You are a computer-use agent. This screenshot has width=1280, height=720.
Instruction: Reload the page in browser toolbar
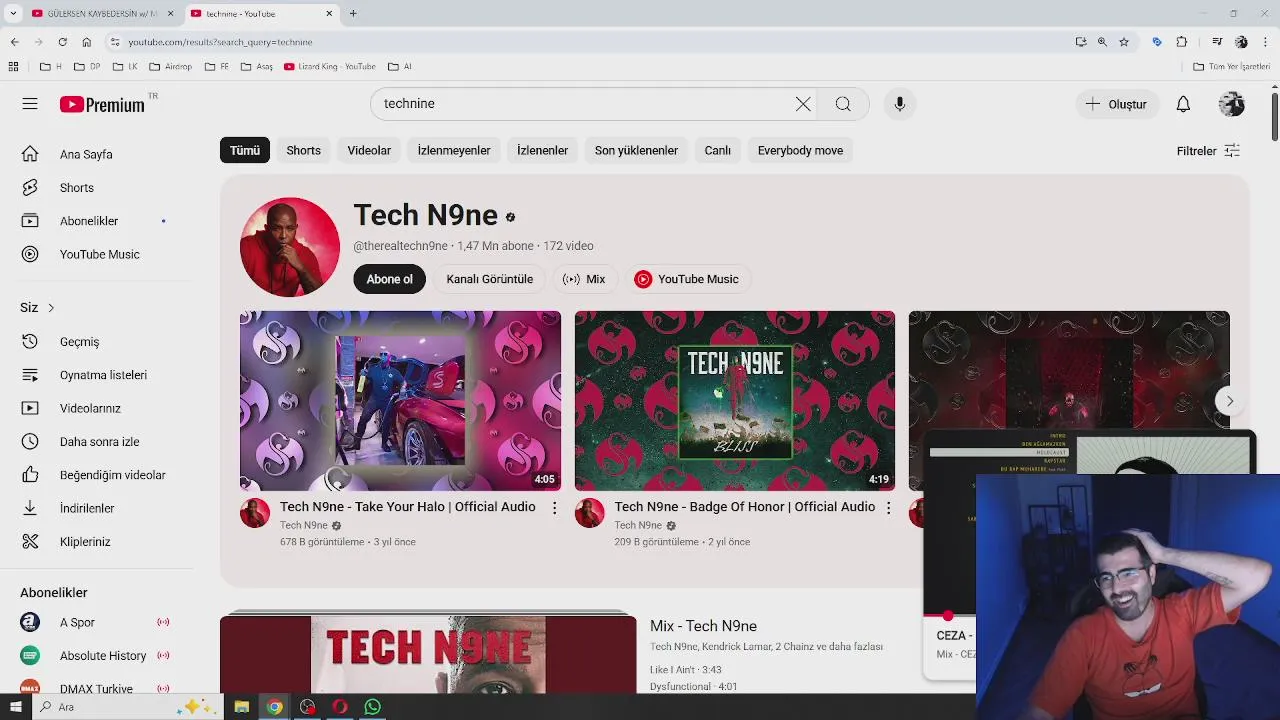(x=62, y=42)
